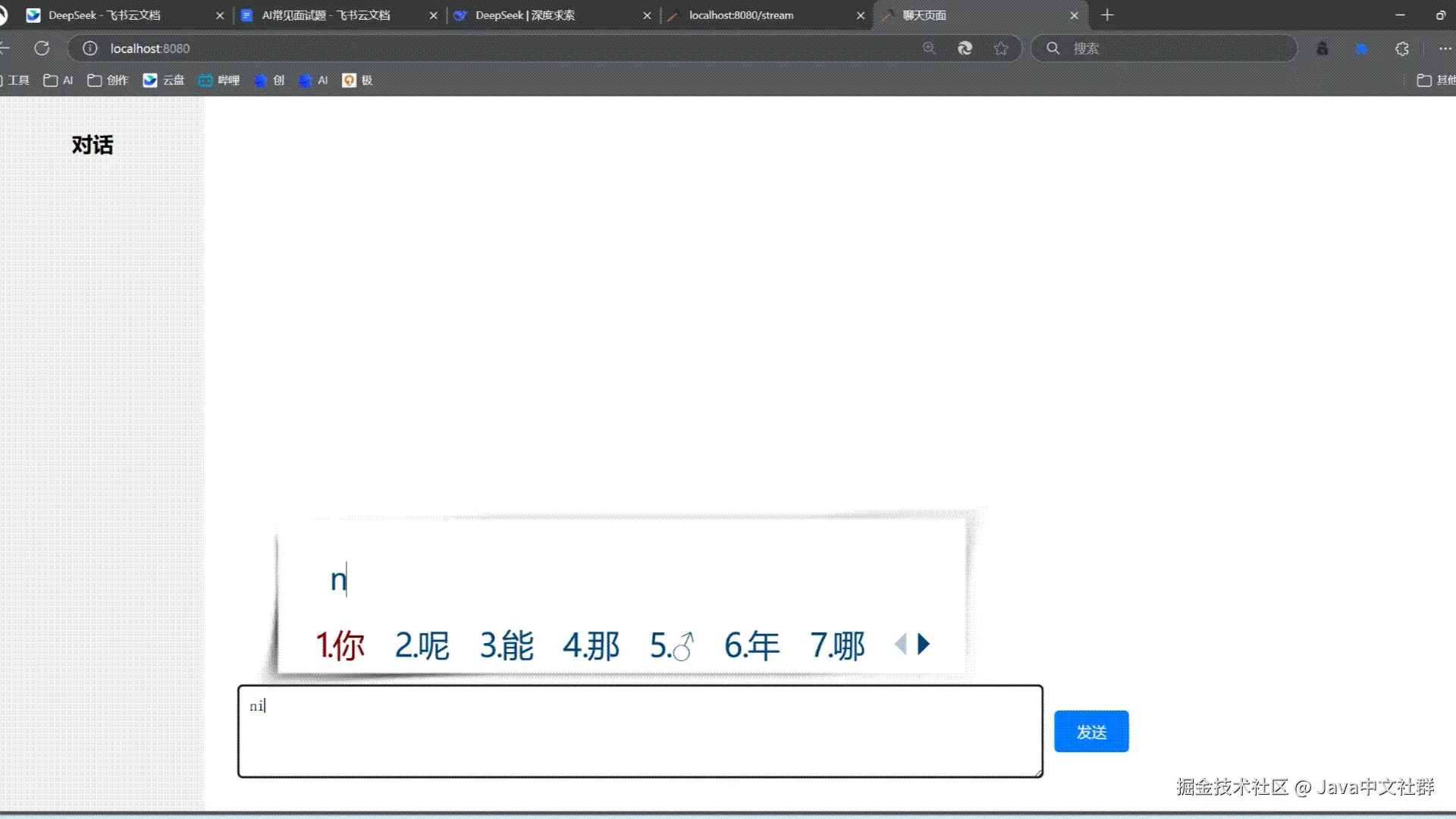Viewport: 1456px width, 819px height.
Task: Go to previous IME candidate page arrow
Action: pyautogui.click(x=900, y=645)
